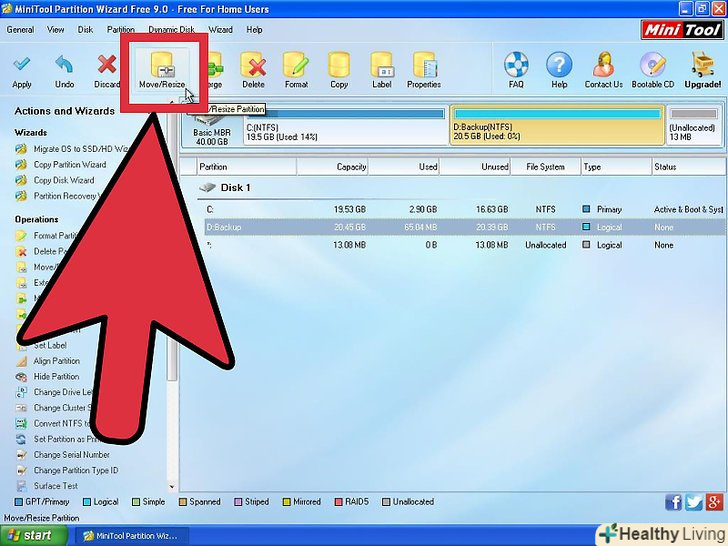Open the Wizard menu

(x=221, y=30)
